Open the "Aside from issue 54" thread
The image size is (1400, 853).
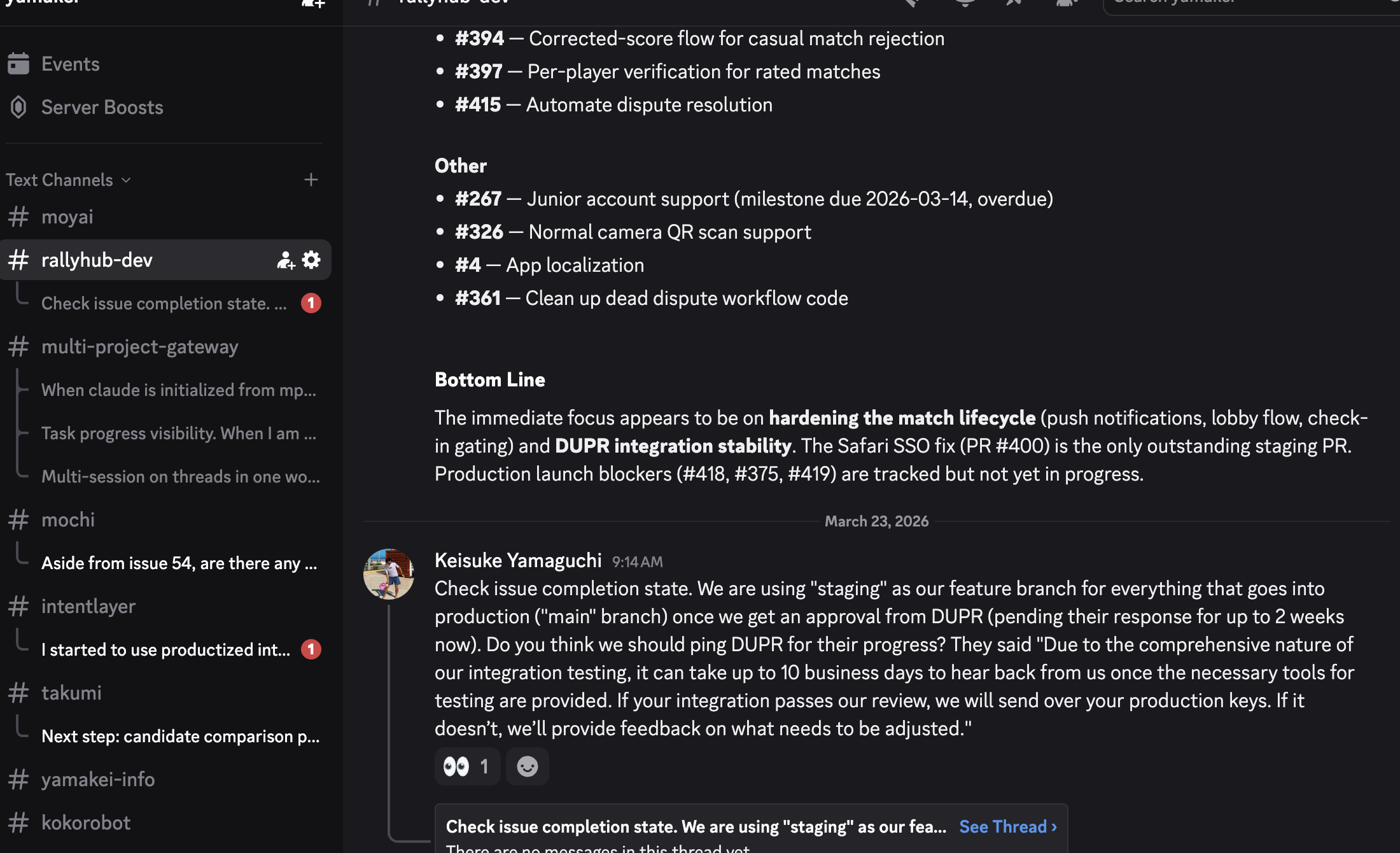click(x=179, y=563)
